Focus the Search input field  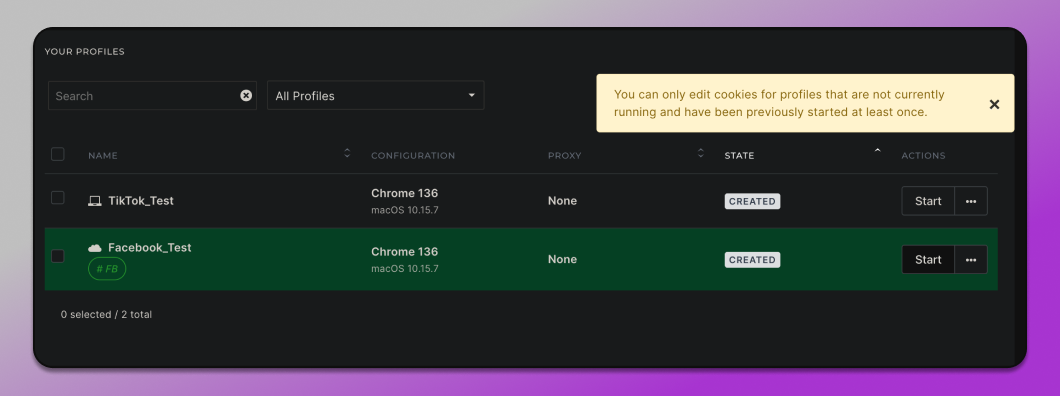(x=145, y=95)
